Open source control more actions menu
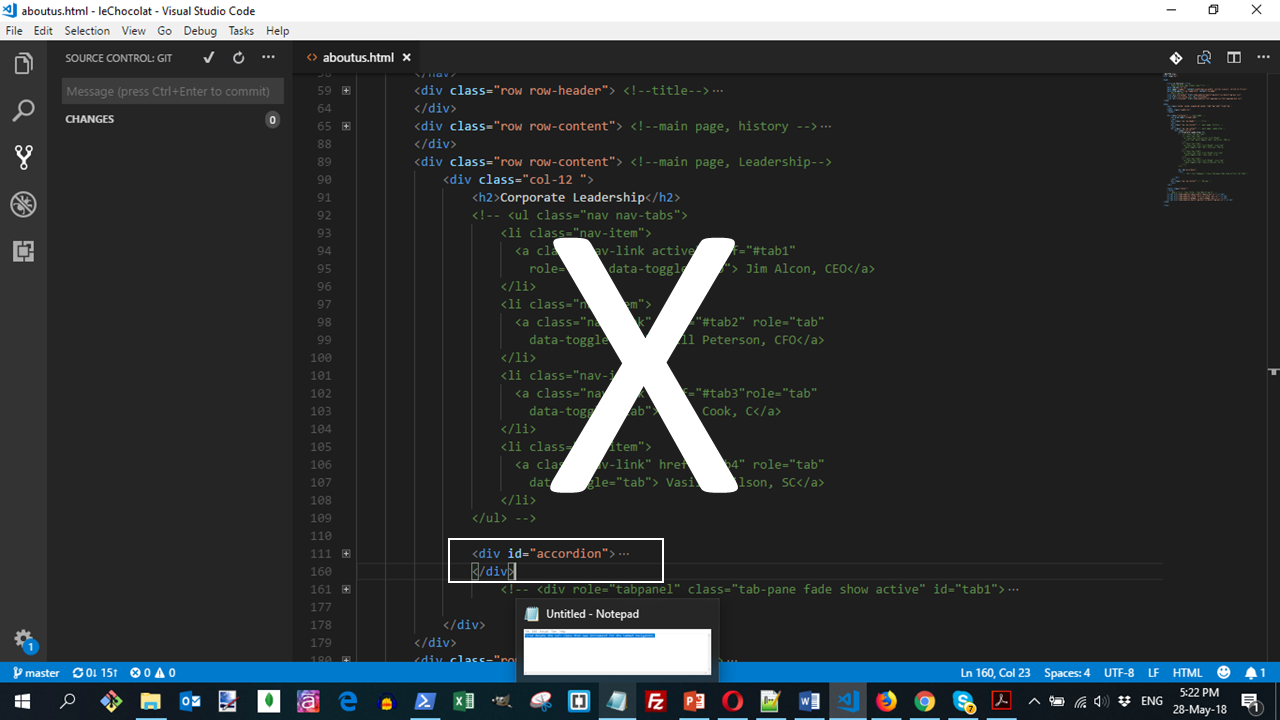Screen dimensions: 1280x720 click(x=268, y=58)
